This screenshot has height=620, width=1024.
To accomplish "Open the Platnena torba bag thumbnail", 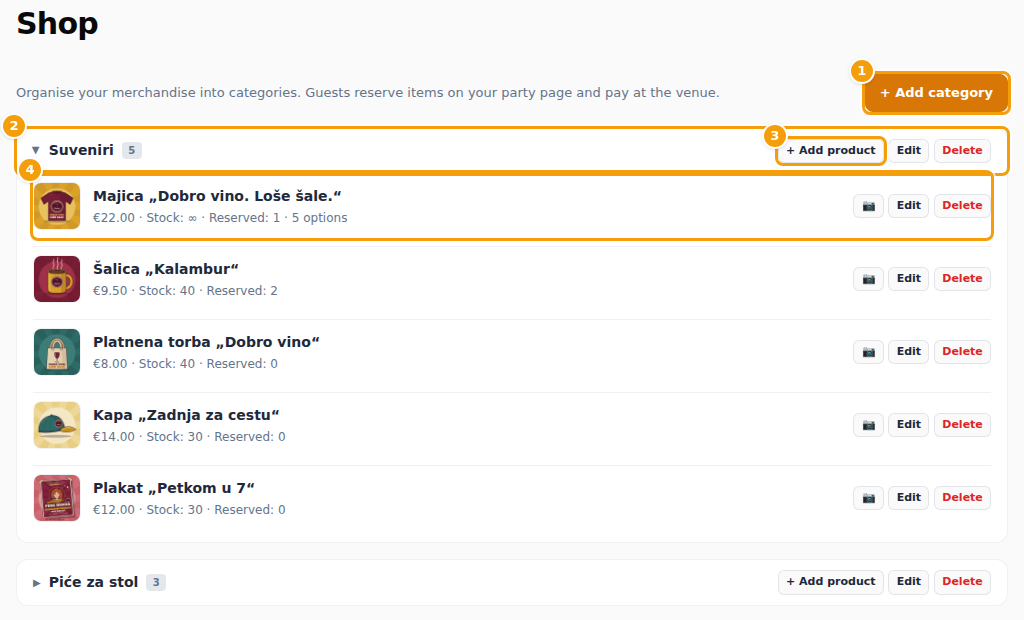I will (x=57, y=352).
